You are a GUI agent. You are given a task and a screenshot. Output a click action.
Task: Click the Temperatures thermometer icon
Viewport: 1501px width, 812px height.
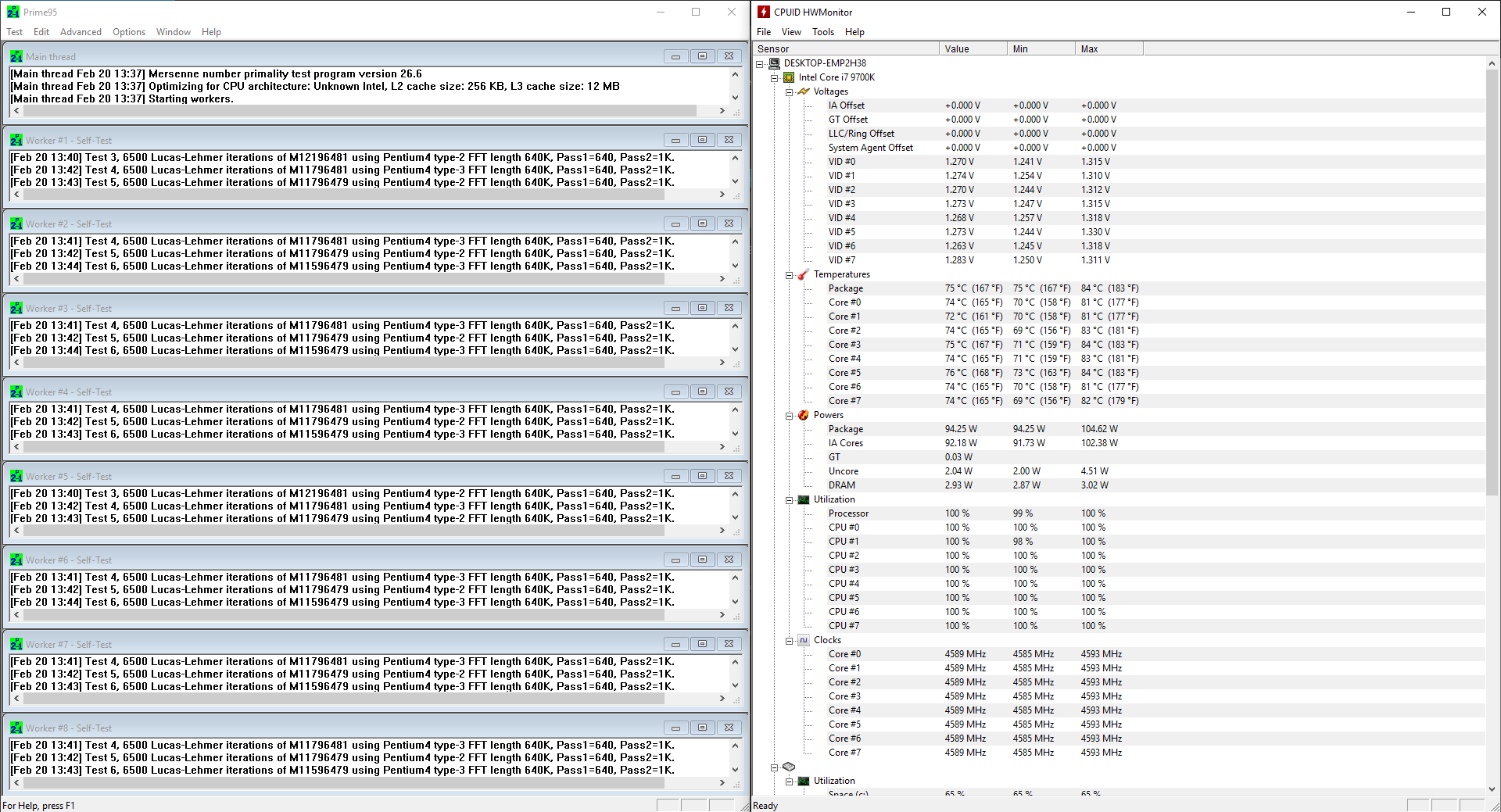pyautogui.click(x=803, y=274)
